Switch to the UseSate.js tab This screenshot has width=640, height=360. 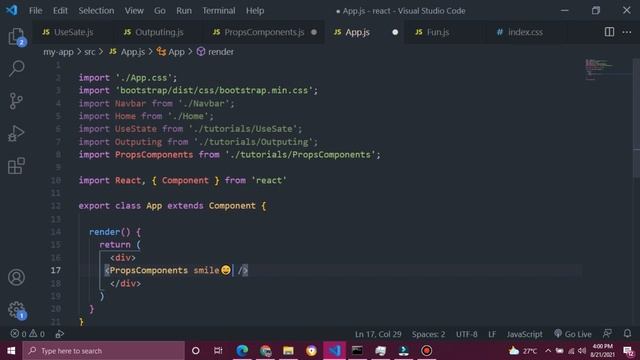73,32
